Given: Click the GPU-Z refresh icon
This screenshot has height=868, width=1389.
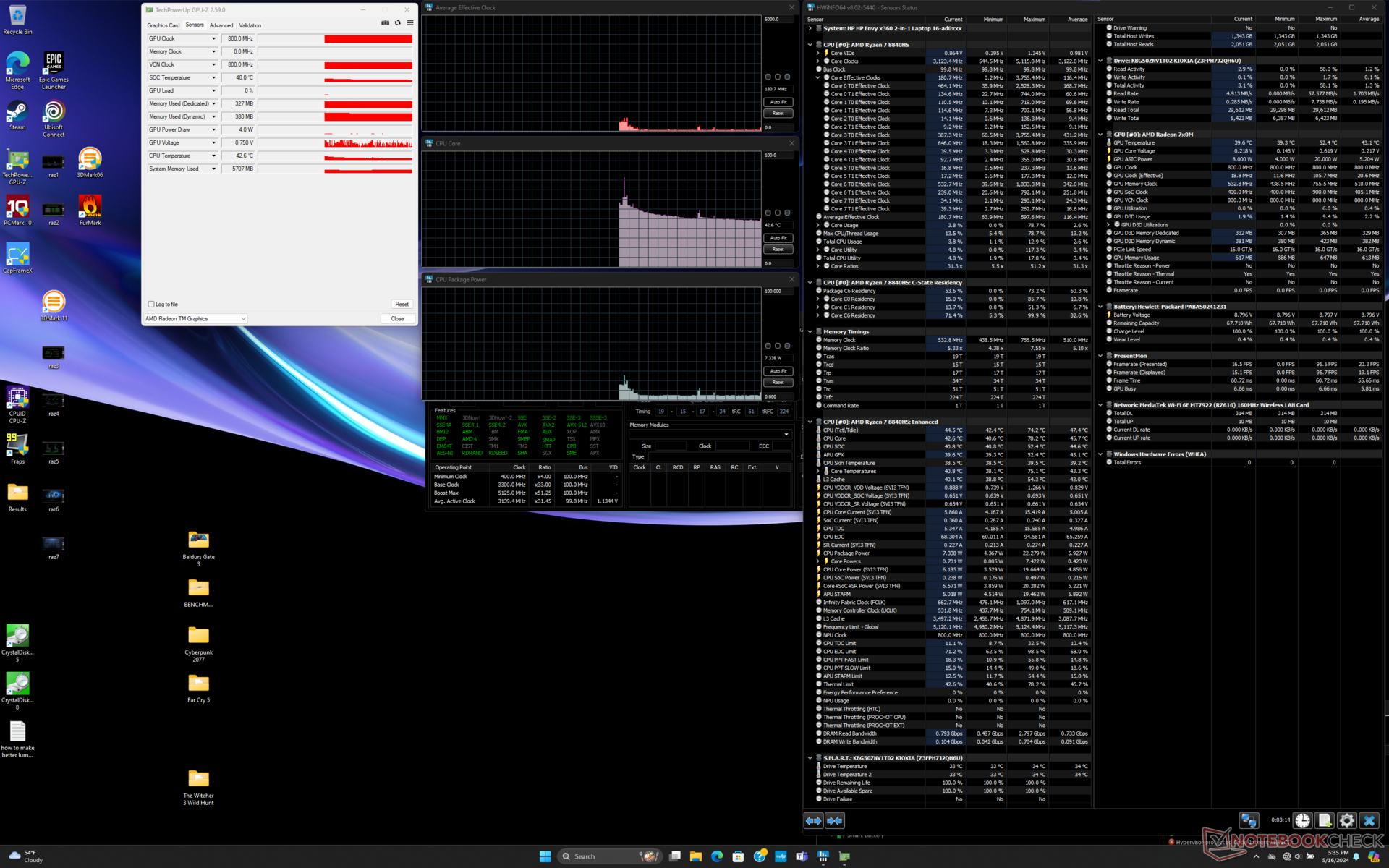Looking at the screenshot, I should point(397,23).
